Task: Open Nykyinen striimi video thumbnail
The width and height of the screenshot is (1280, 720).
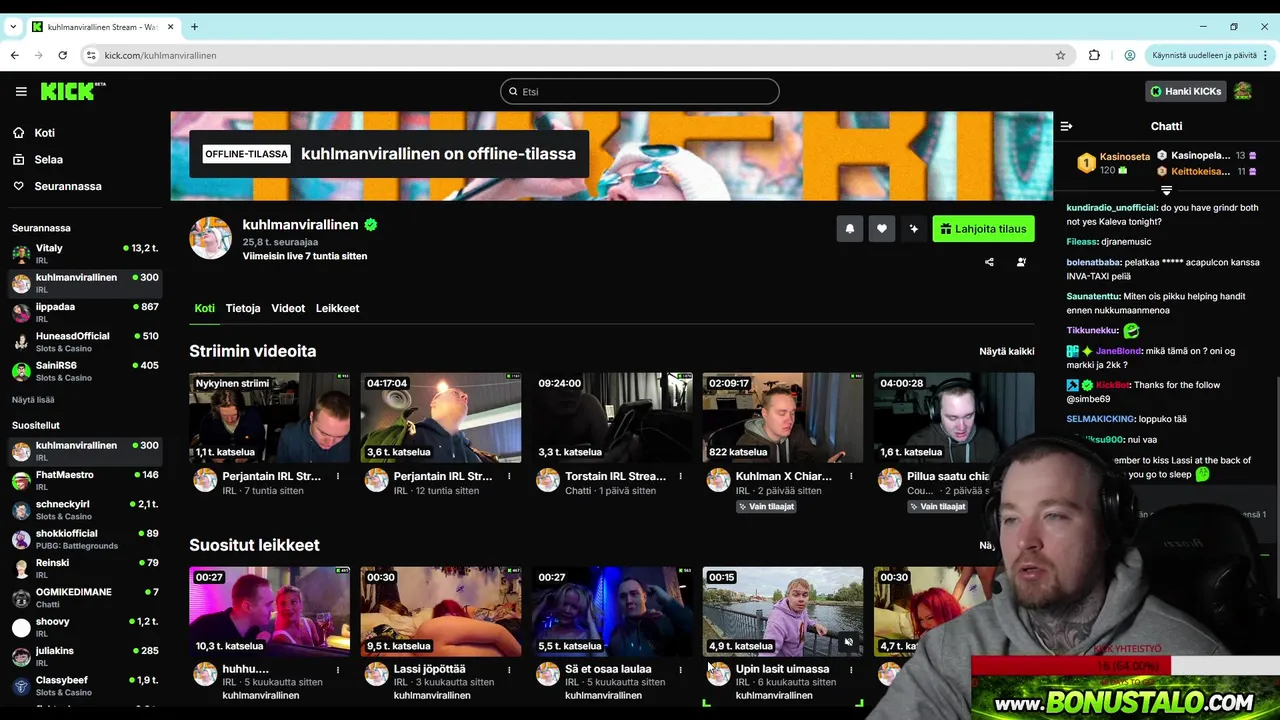Action: (270, 417)
